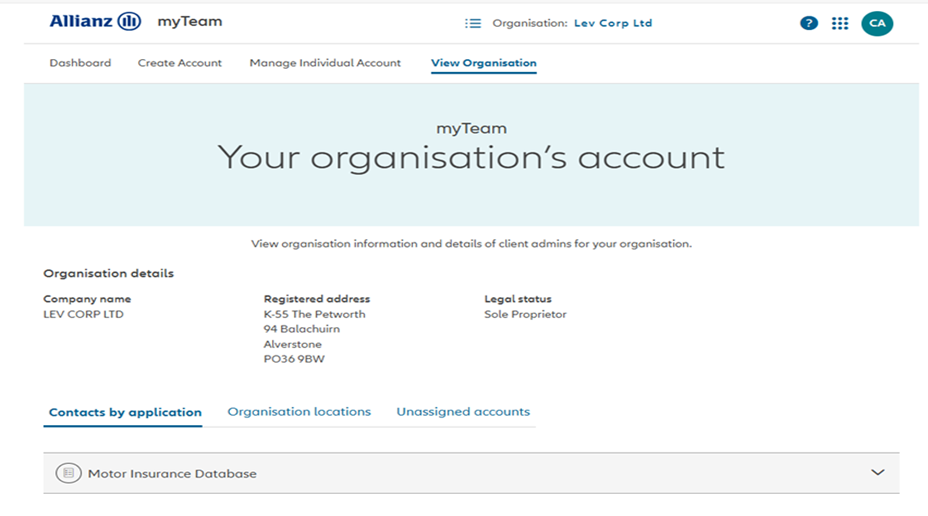Image resolution: width=928 pixels, height=516 pixels.
Task: Go to the Dashboard tab
Action: pyautogui.click(x=80, y=63)
